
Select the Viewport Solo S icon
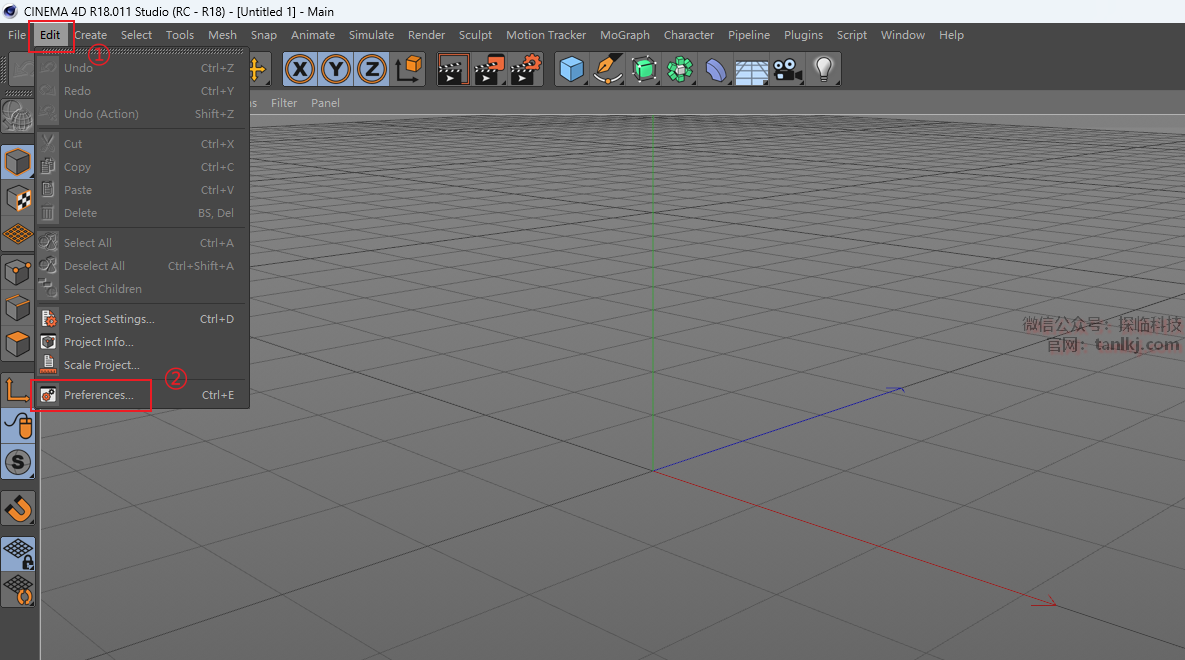click(x=18, y=461)
